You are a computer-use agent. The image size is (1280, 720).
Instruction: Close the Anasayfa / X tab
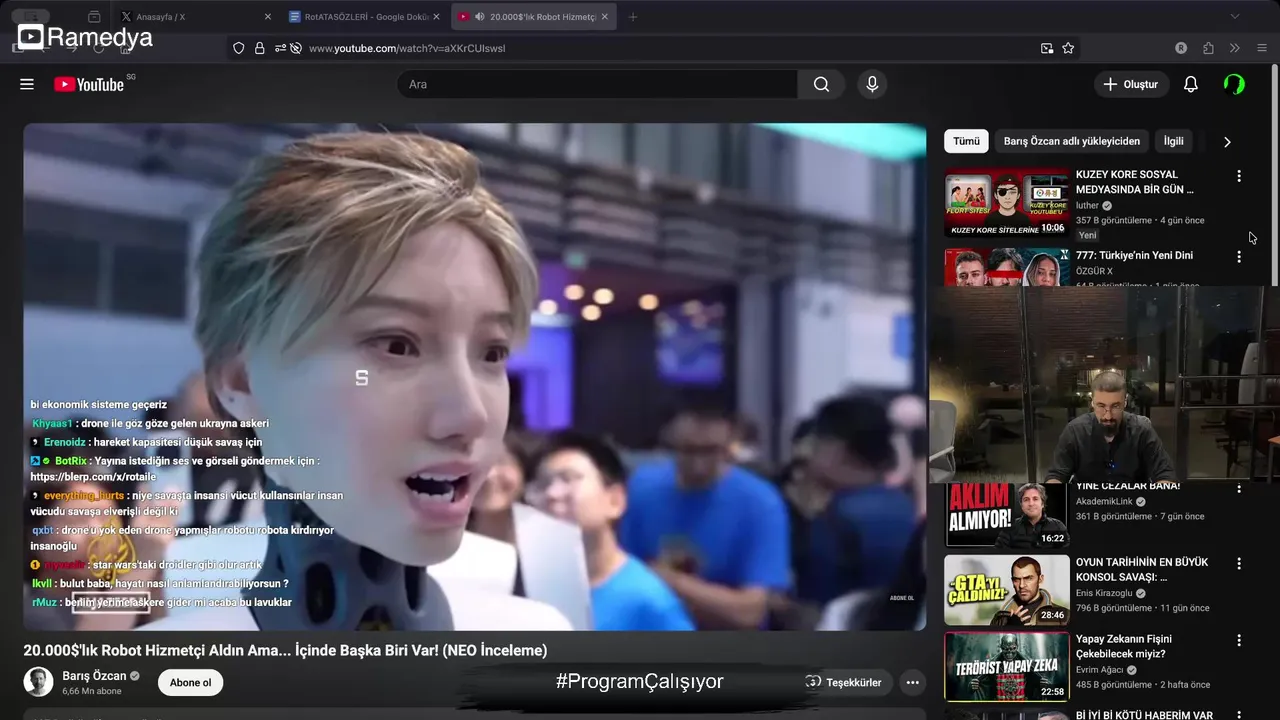tap(267, 17)
